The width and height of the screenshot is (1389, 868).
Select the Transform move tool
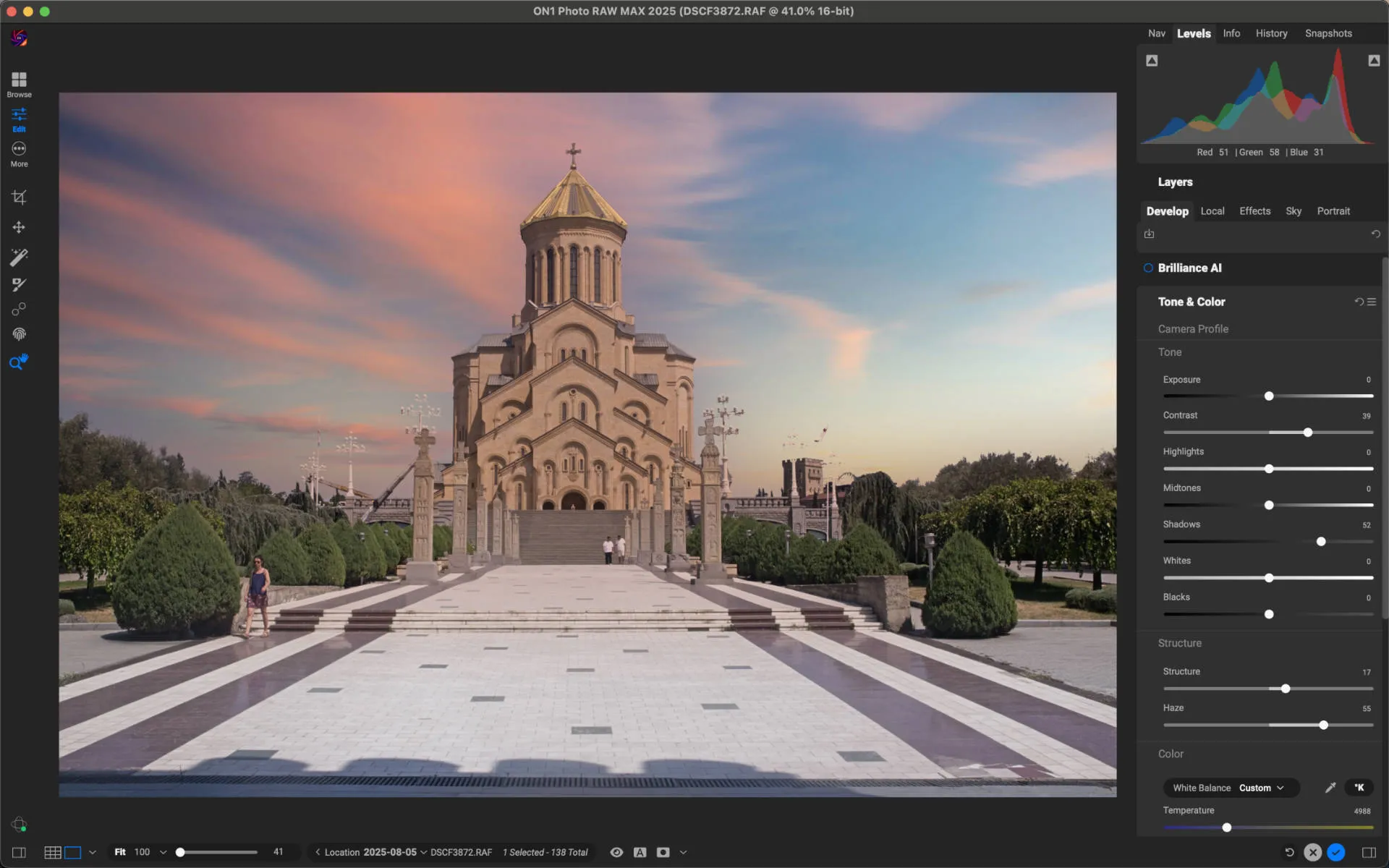19,227
